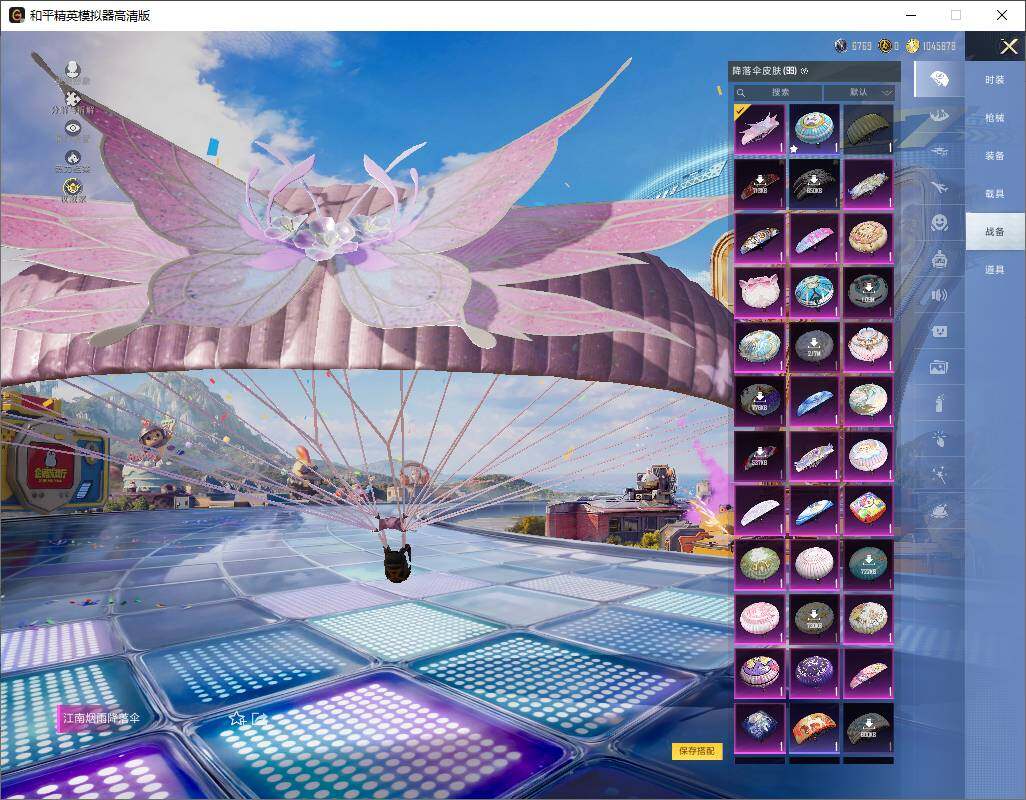This screenshot has height=800, width=1026.
Task: Open the player avatar icon at top left
Action: point(73,69)
